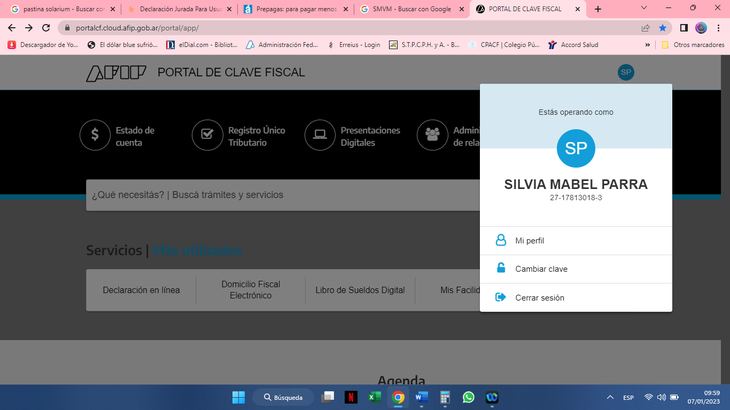730x410 pixels.
Task: Open Libro de Sueldos Digital service
Action: 358,290
